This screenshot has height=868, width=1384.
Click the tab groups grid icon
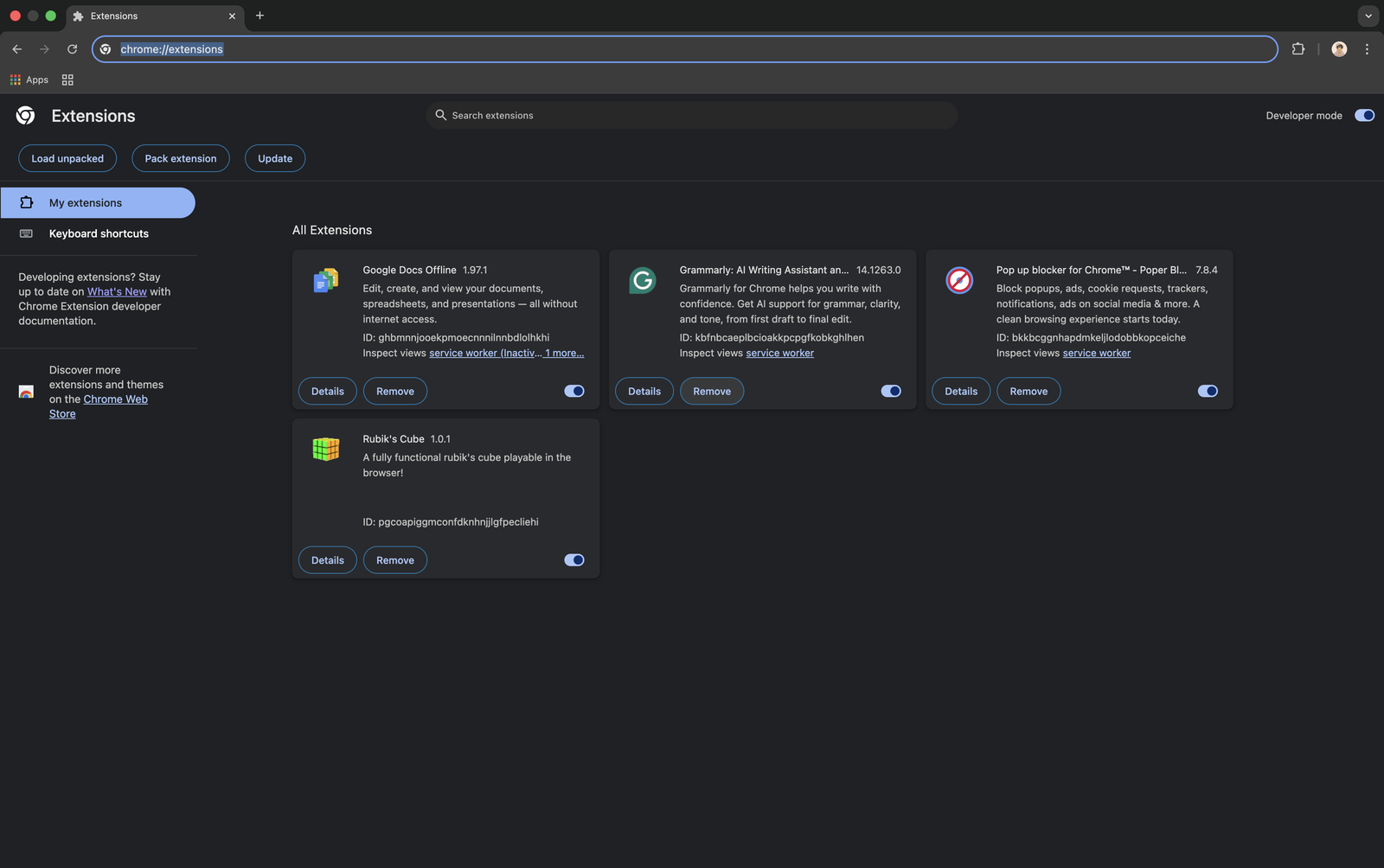pos(67,80)
